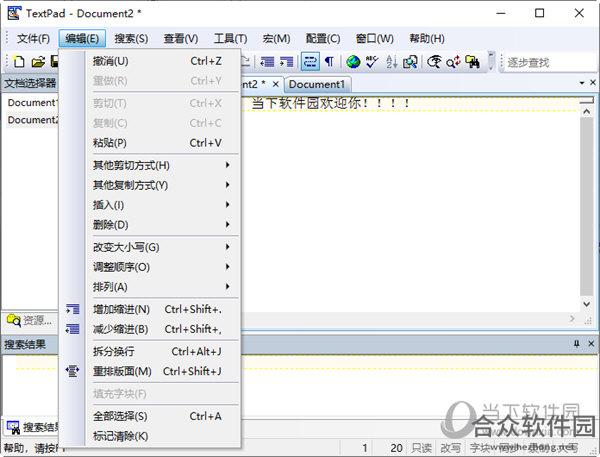600x457 pixels.
Task: Close the 编辑(E) menu
Action: 82,39
